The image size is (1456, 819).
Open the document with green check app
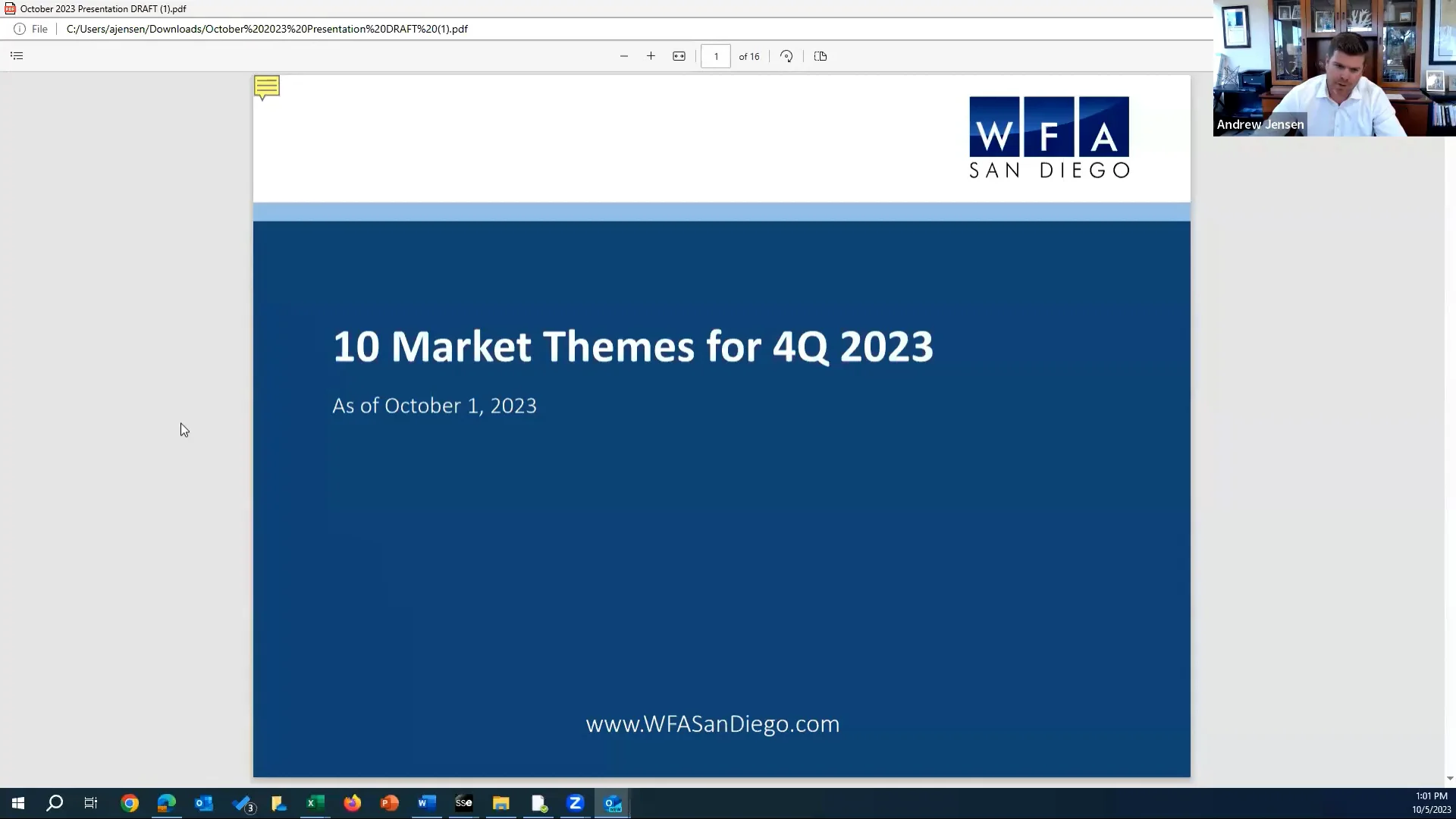pyautogui.click(x=538, y=803)
